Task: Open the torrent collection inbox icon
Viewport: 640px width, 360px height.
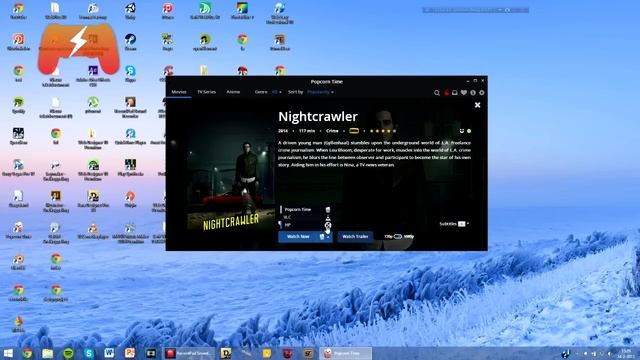Action: pyautogui.click(x=455, y=93)
